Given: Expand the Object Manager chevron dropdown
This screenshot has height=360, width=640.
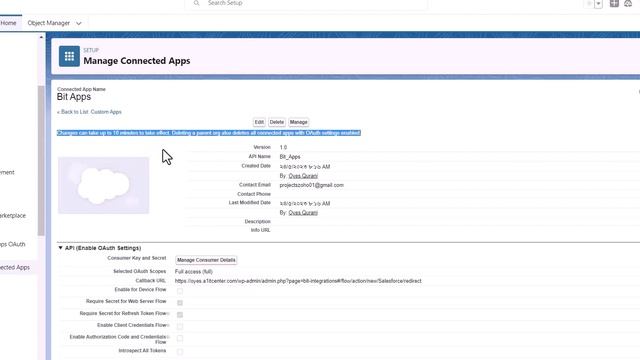Looking at the screenshot, I should coord(79,24).
